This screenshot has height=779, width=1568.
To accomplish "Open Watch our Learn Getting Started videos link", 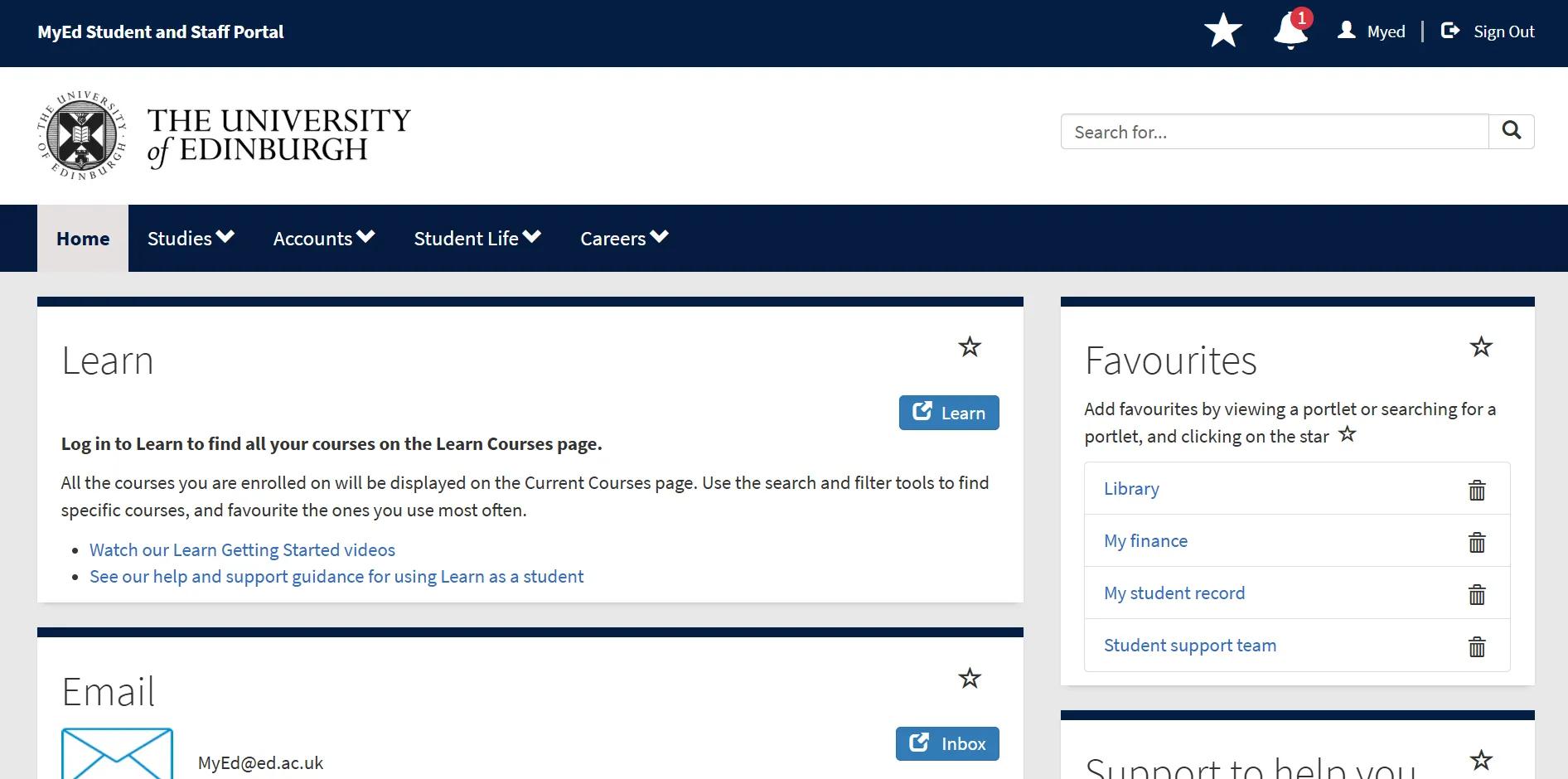I will pos(242,550).
